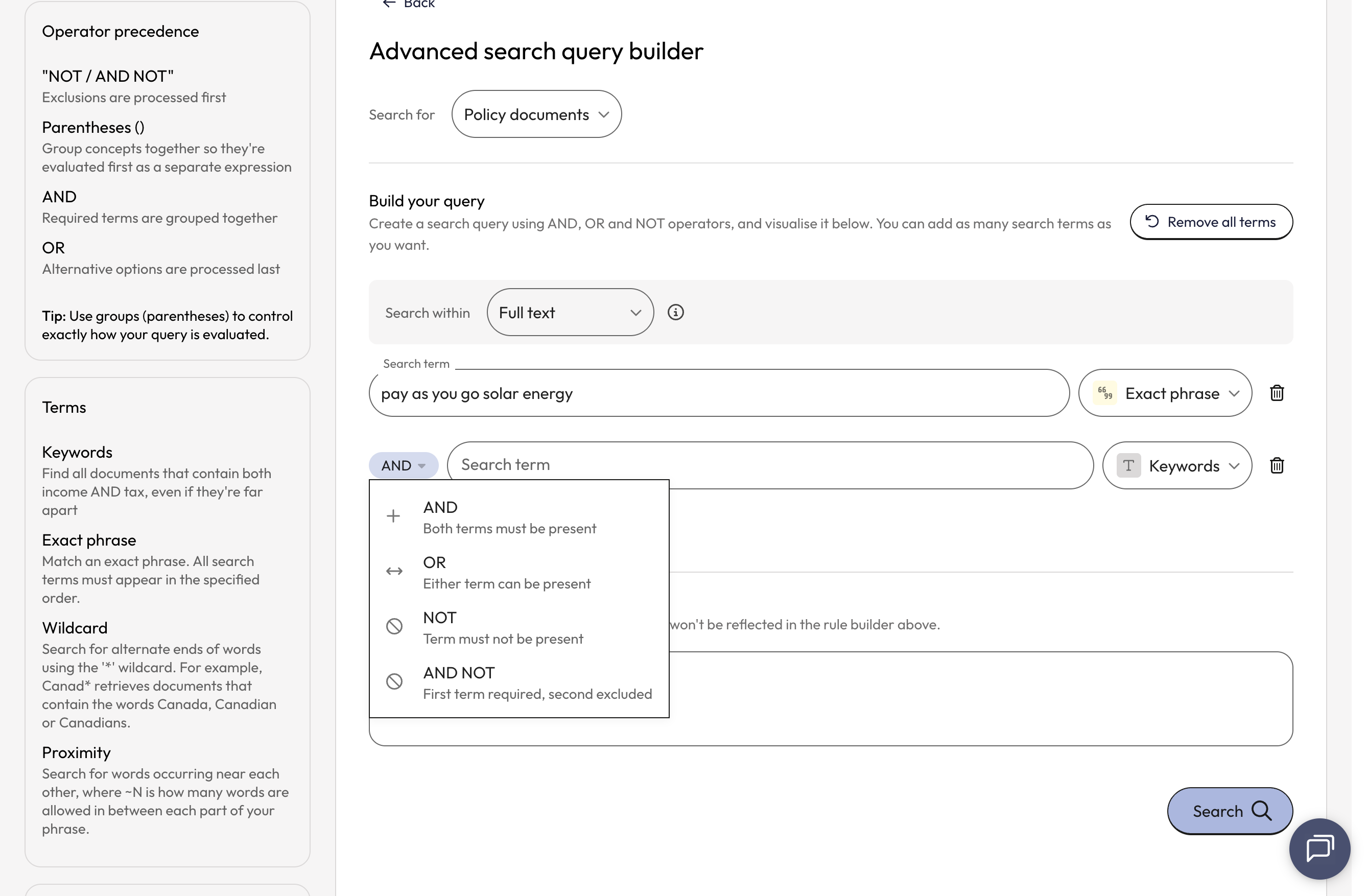Image resolution: width=1367 pixels, height=896 pixels.
Task: Open the chat support bubble
Action: tap(1319, 848)
